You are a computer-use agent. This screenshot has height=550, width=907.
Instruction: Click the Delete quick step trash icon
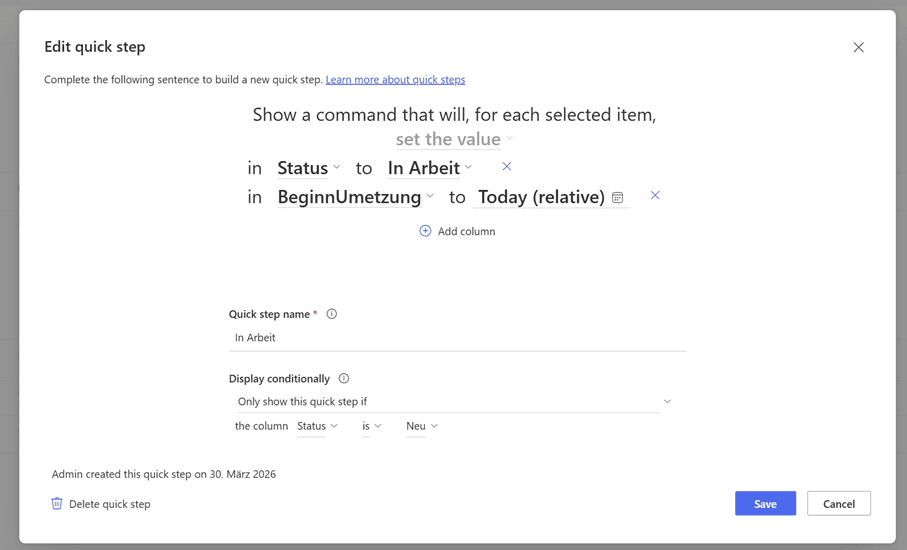point(57,504)
